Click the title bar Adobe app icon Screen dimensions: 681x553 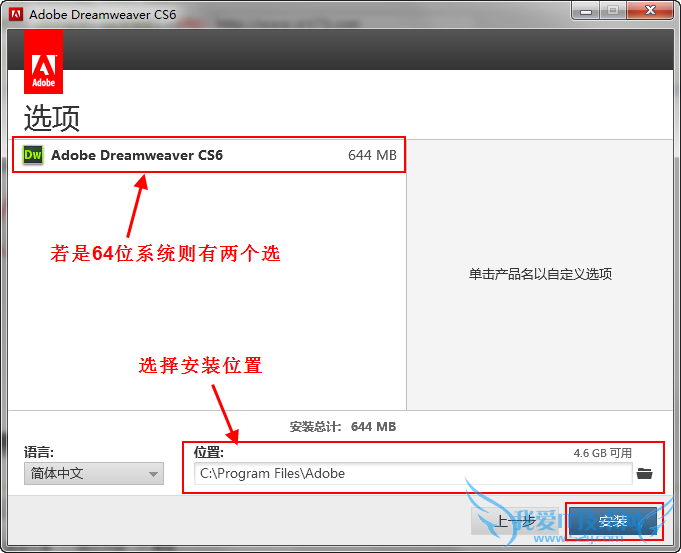coord(16,14)
